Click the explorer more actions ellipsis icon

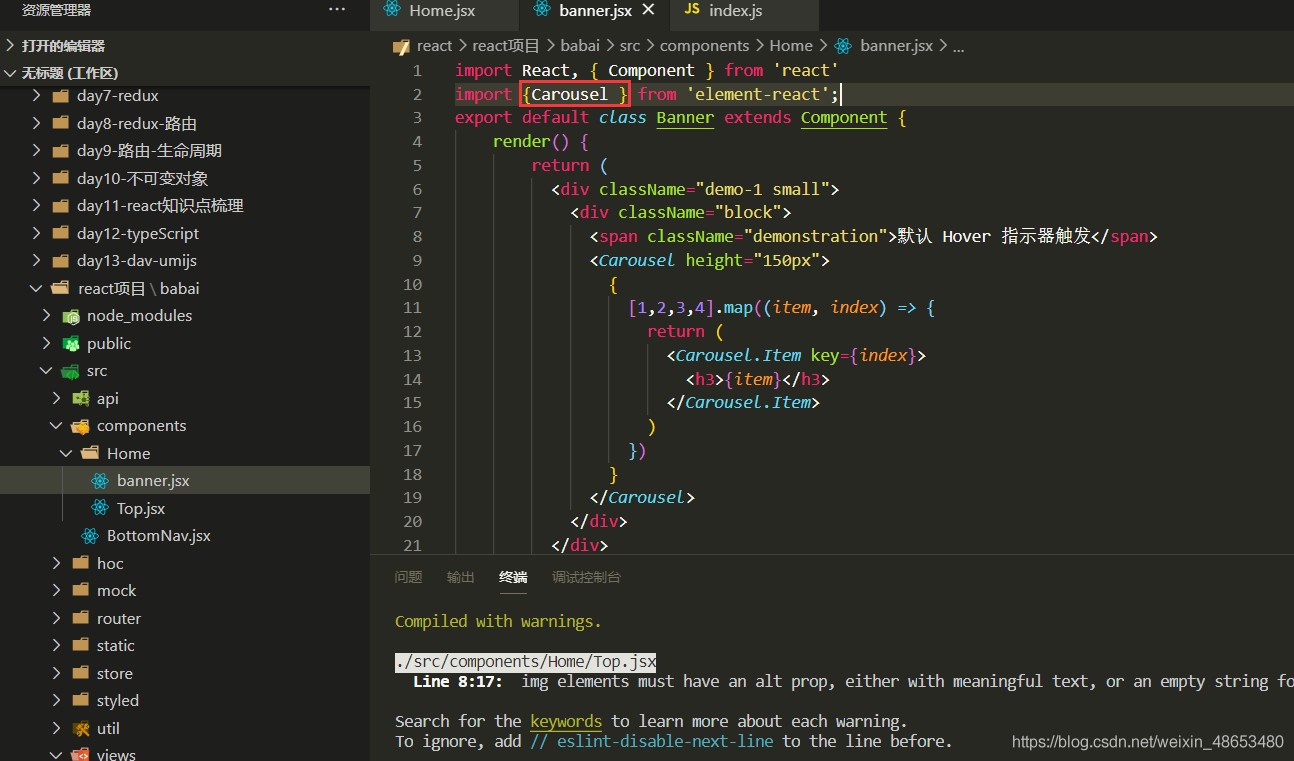tap(337, 10)
